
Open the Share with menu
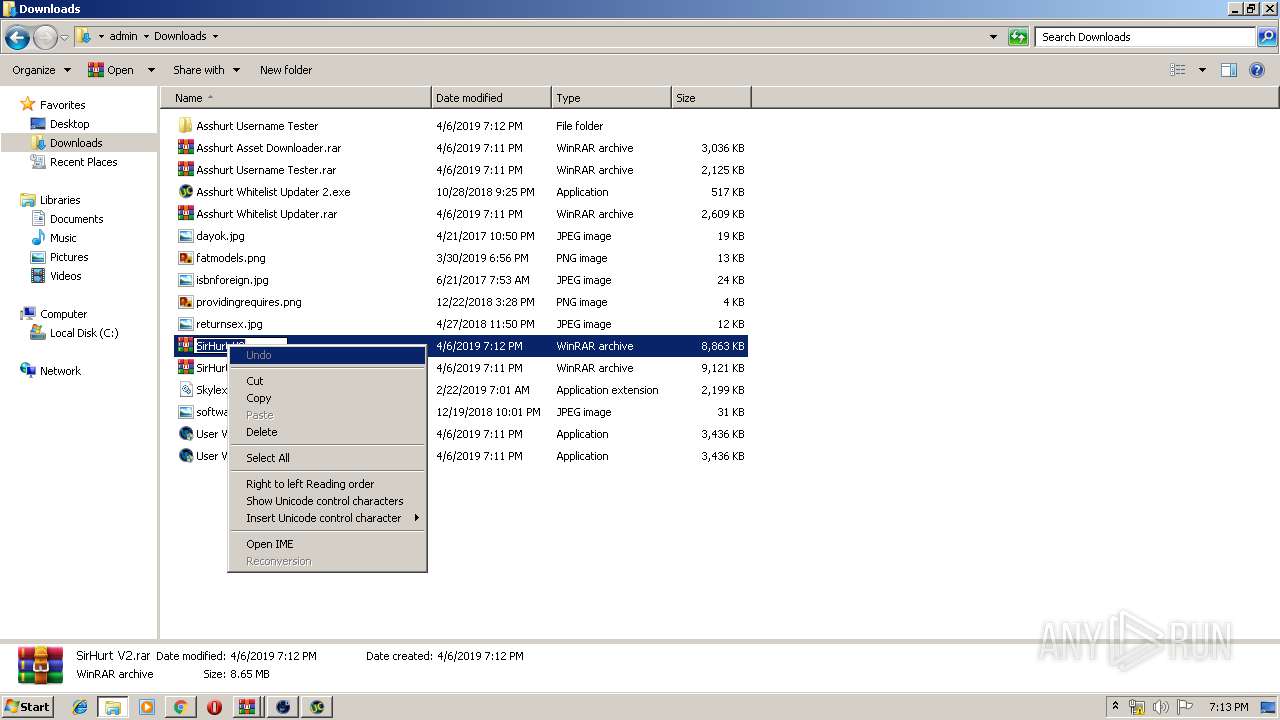206,70
